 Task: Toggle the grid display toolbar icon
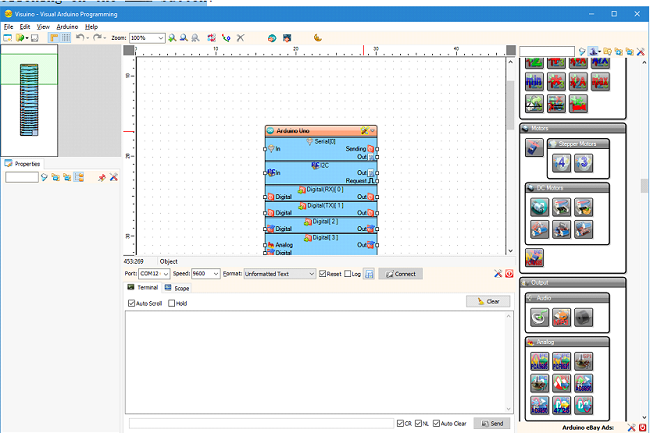[65, 38]
